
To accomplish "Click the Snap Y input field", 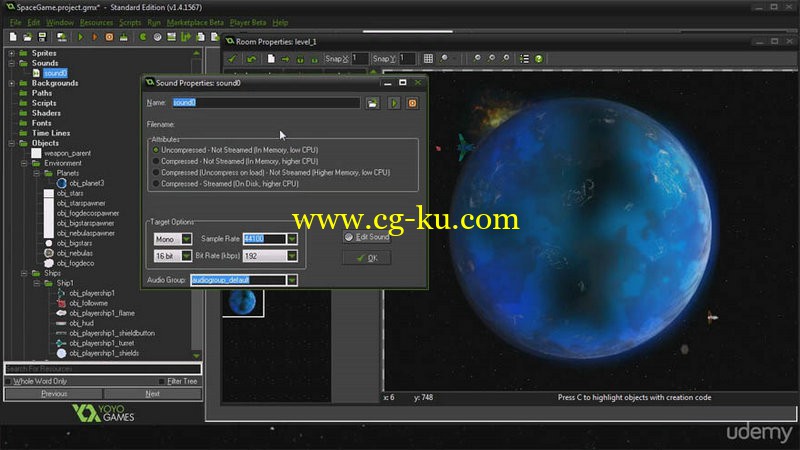I will (407, 59).
